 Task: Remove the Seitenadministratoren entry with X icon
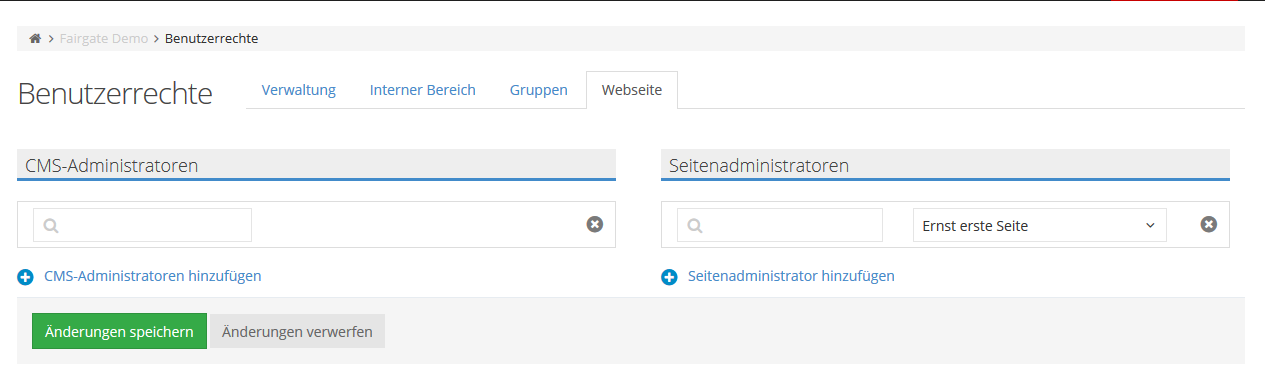pyautogui.click(x=1208, y=225)
